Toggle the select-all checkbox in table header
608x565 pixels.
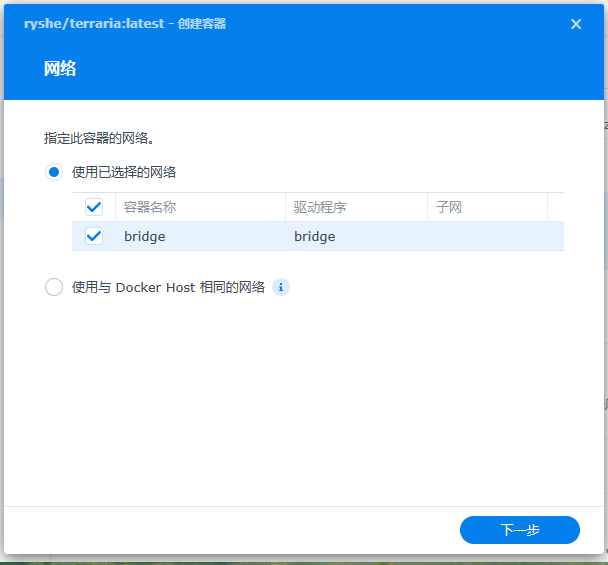(94, 207)
